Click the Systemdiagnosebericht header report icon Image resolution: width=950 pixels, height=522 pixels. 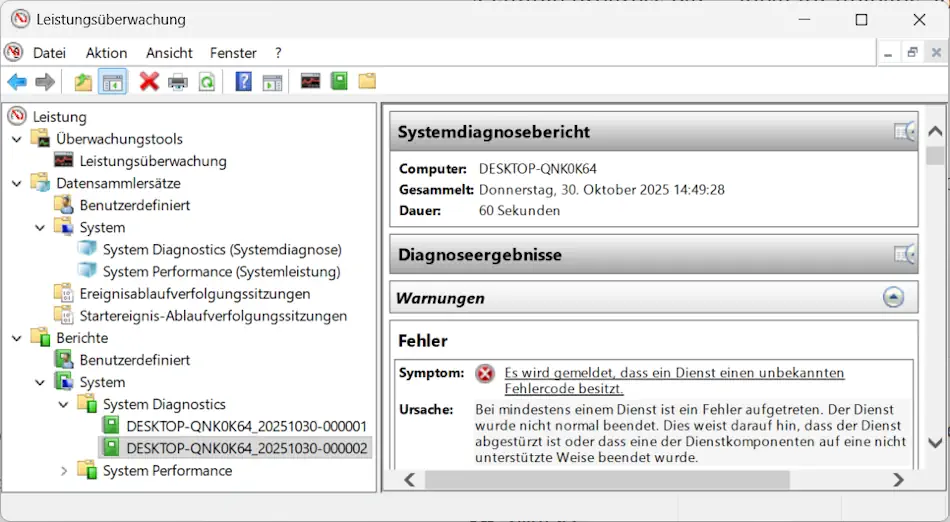coord(905,131)
